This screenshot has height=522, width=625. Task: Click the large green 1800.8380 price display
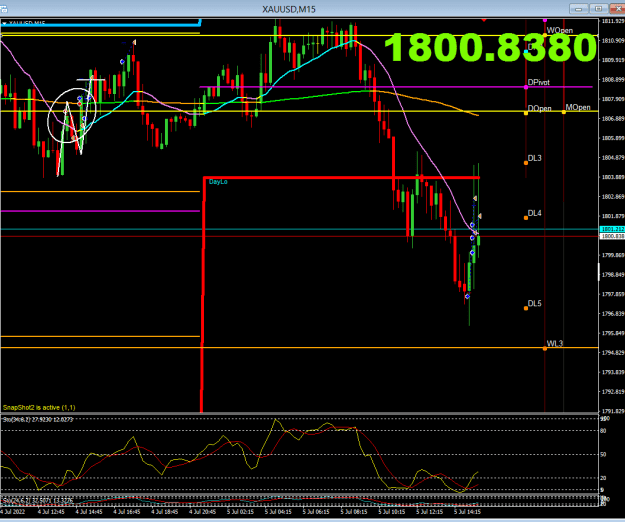491,47
